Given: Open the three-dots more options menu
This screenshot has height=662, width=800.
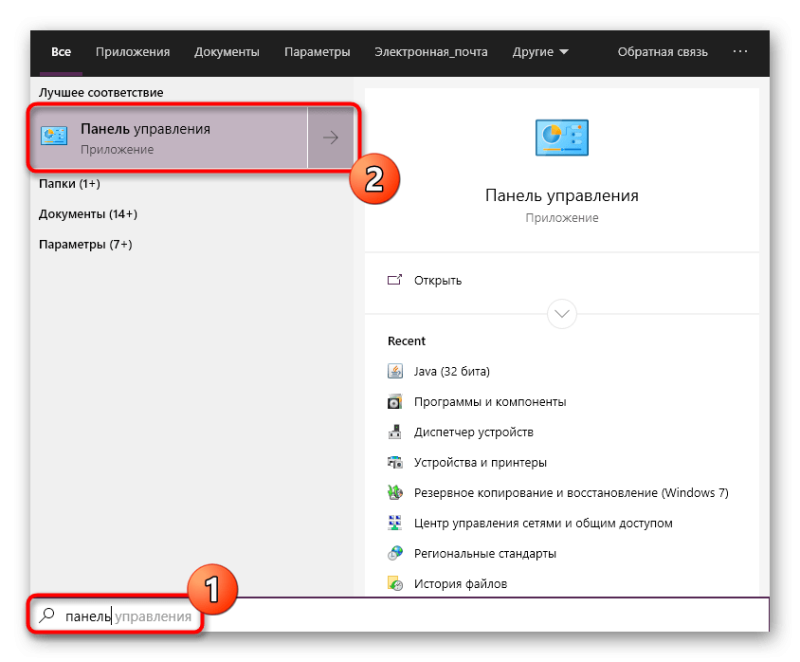Looking at the screenshot, I should (x=740, y=51).
